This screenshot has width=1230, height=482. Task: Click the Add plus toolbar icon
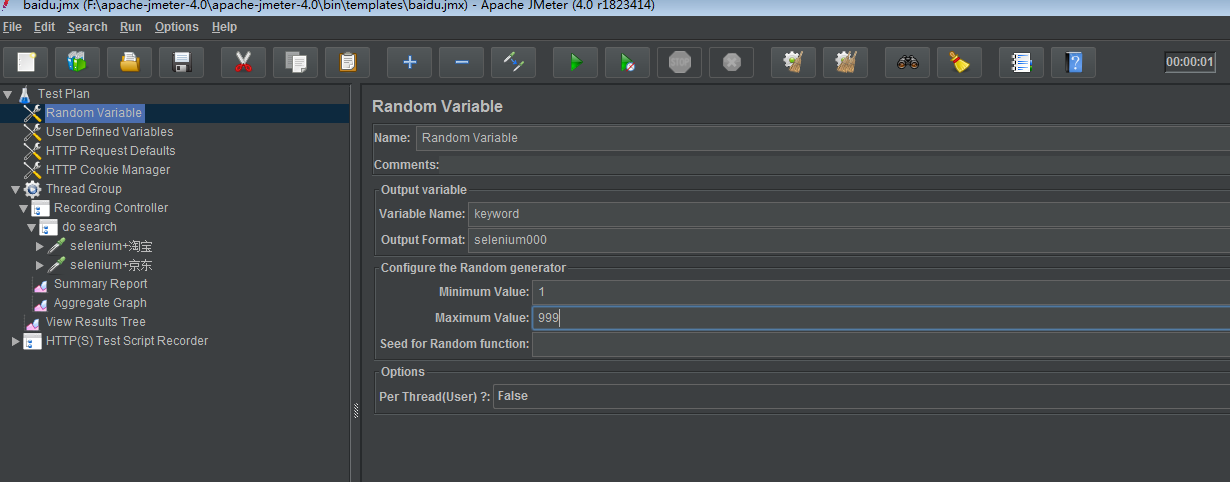click(409, 63)
